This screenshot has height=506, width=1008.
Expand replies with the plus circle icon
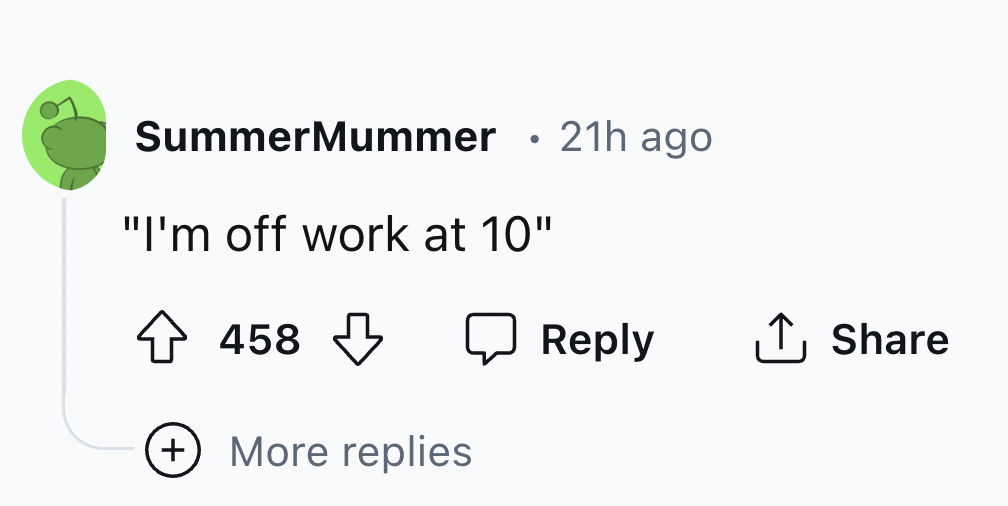click(174, 452)
